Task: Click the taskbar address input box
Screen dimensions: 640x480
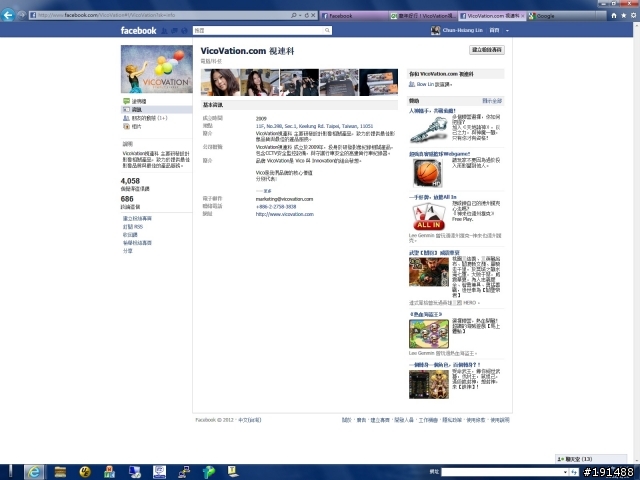Action: coord(502,472)
